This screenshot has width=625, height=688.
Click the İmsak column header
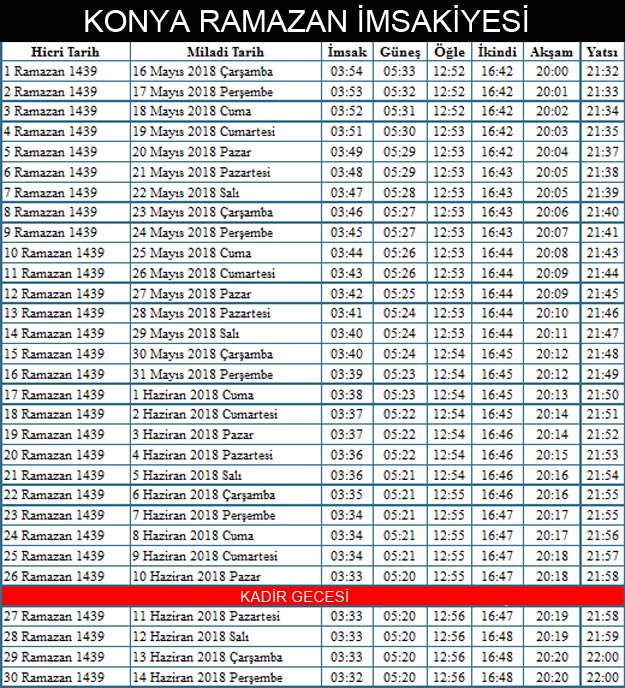346,52
